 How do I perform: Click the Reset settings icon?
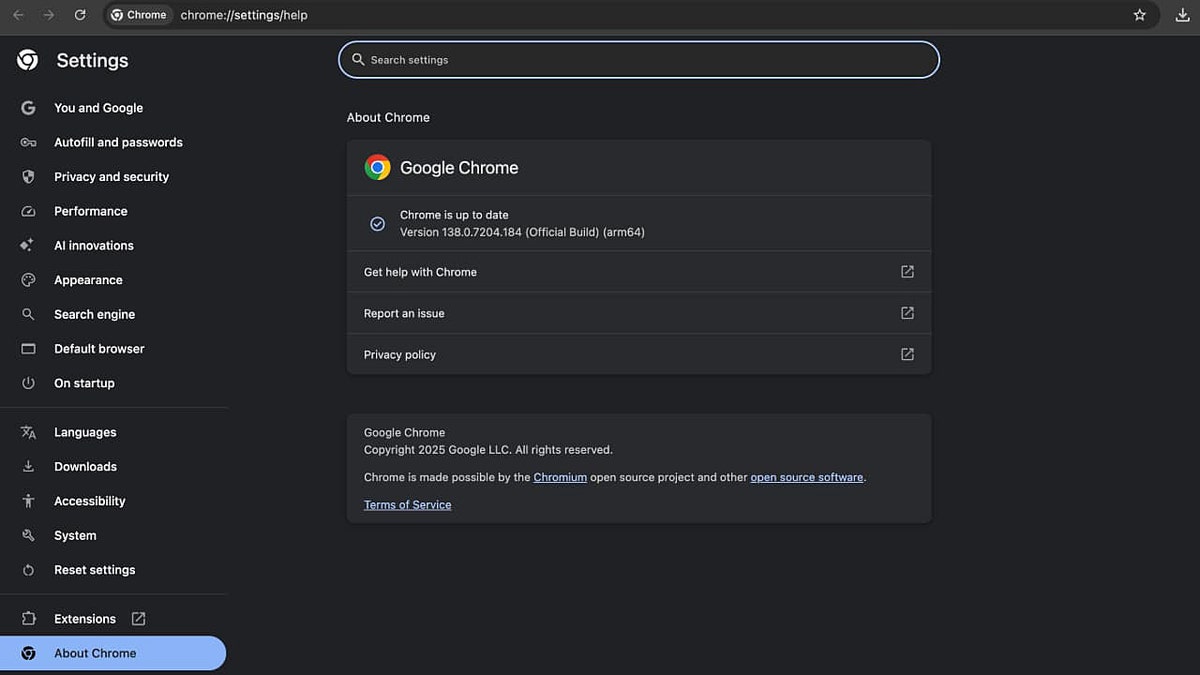[x=28, y=570]
